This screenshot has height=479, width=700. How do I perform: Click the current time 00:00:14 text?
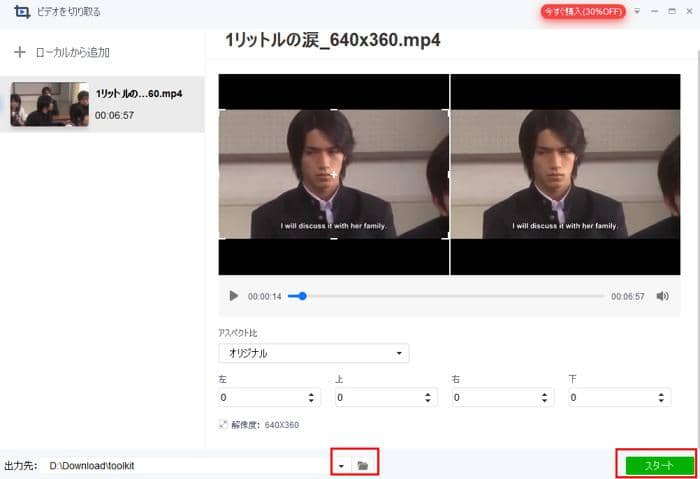(x=265, y=296)
